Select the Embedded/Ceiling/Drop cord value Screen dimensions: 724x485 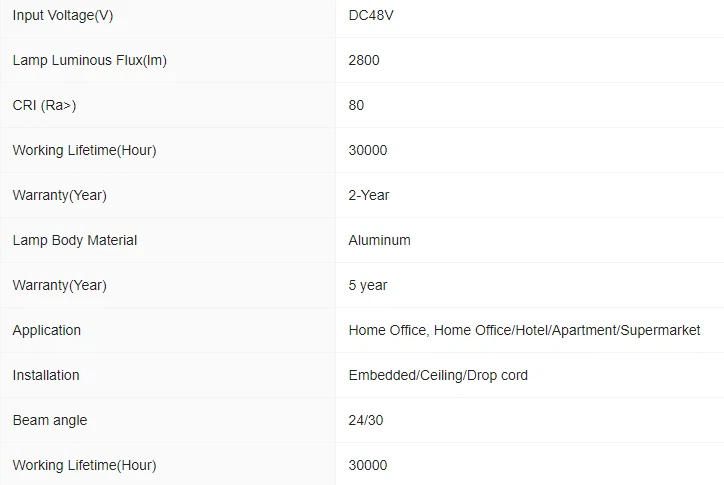[438, 375]
